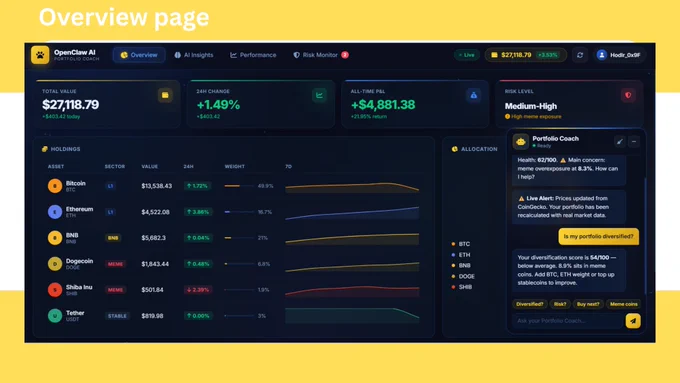Click the Allocation section icon
680x383 pixels.
(454, 149)
